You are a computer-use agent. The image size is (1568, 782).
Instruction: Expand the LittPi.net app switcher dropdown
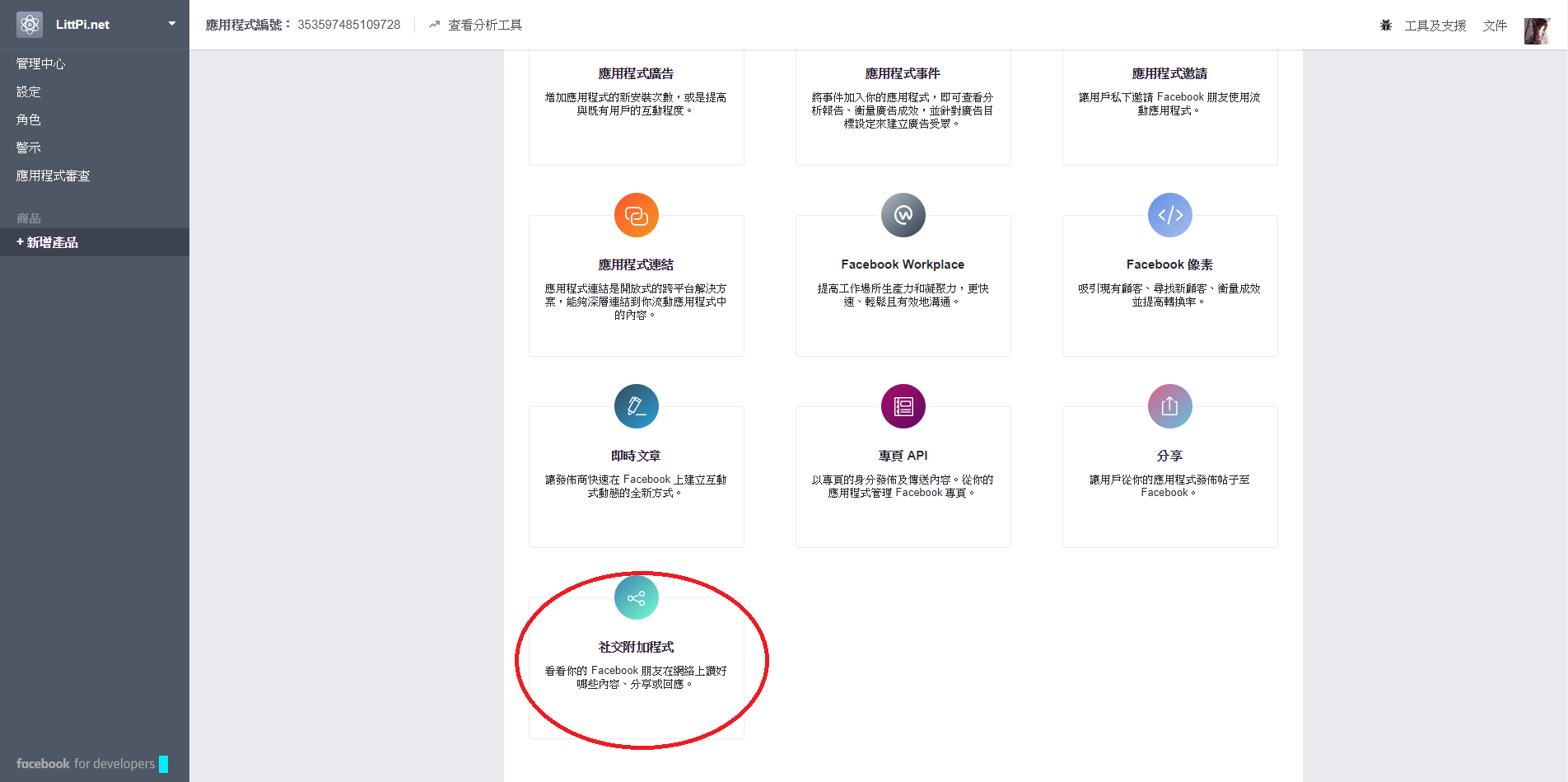tap(172, 24)
